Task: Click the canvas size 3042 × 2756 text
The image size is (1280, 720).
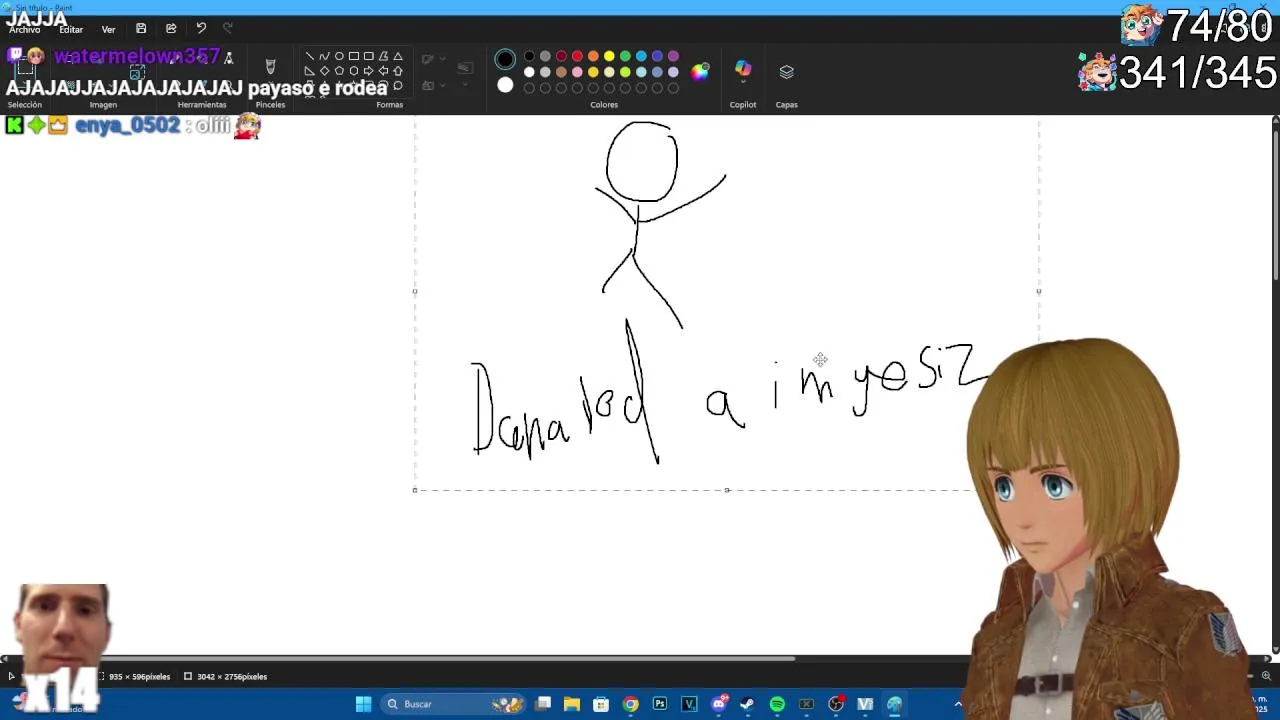Action: pos(232,677)
